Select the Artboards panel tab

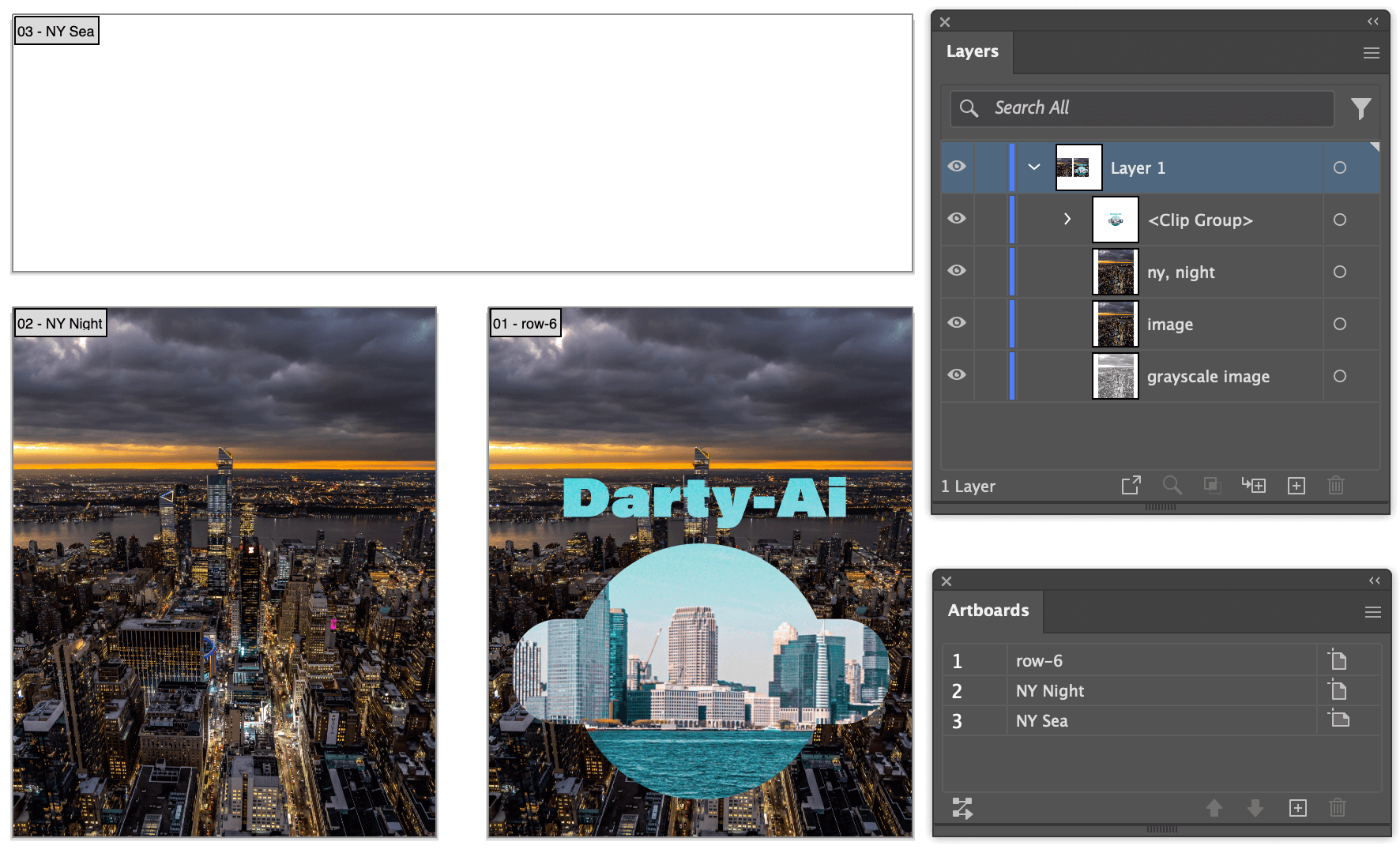pyautogui.click(x=988, y=611)
